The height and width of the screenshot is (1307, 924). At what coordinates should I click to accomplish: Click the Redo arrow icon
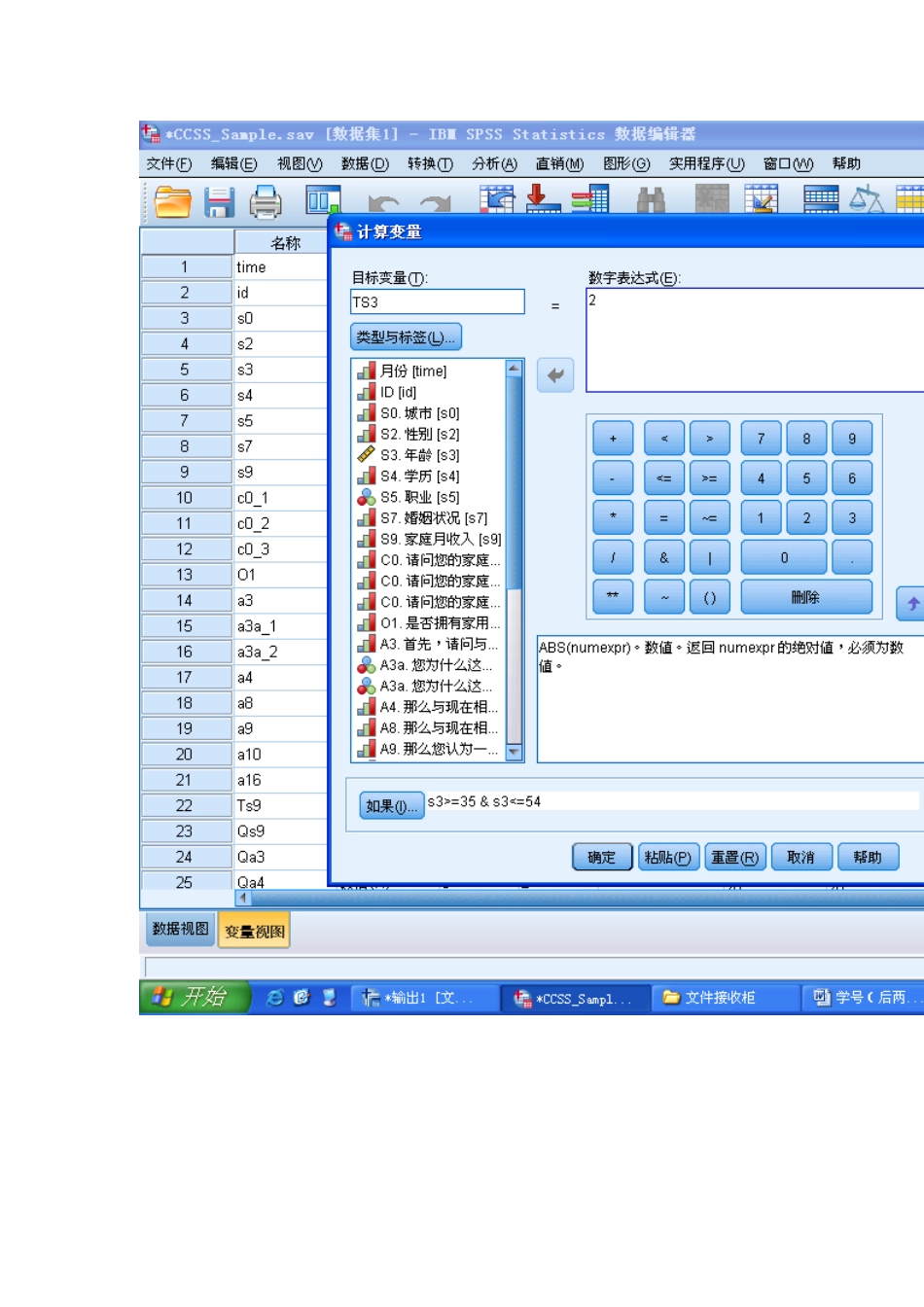coord(435,203)
